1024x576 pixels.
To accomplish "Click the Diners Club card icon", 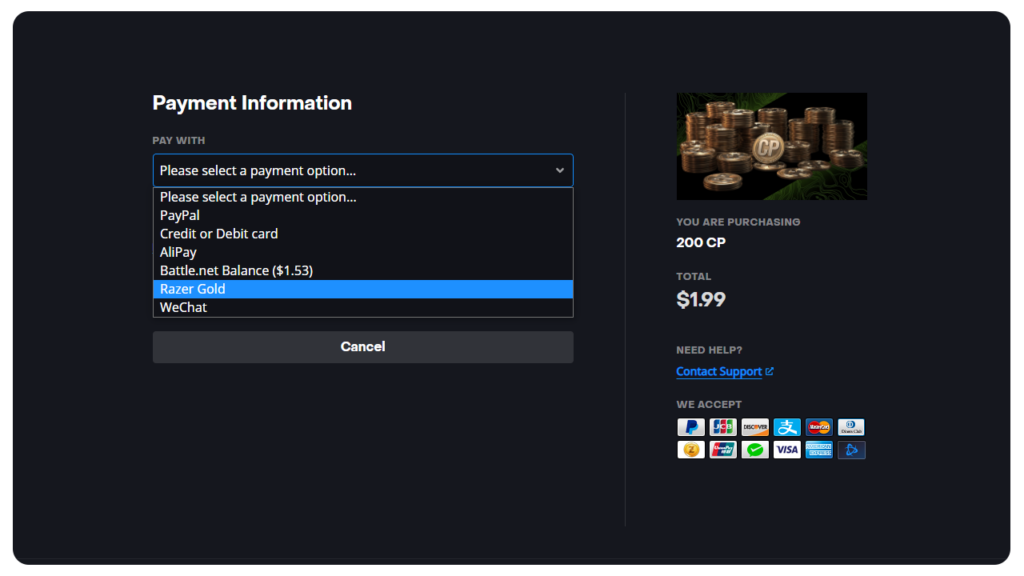I will click(x=851, y=427).
